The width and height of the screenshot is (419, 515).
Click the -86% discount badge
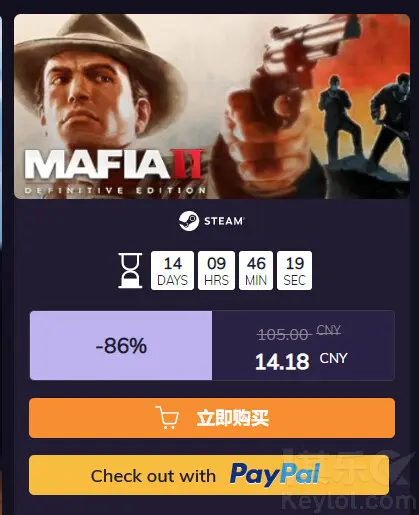[121, 345]
